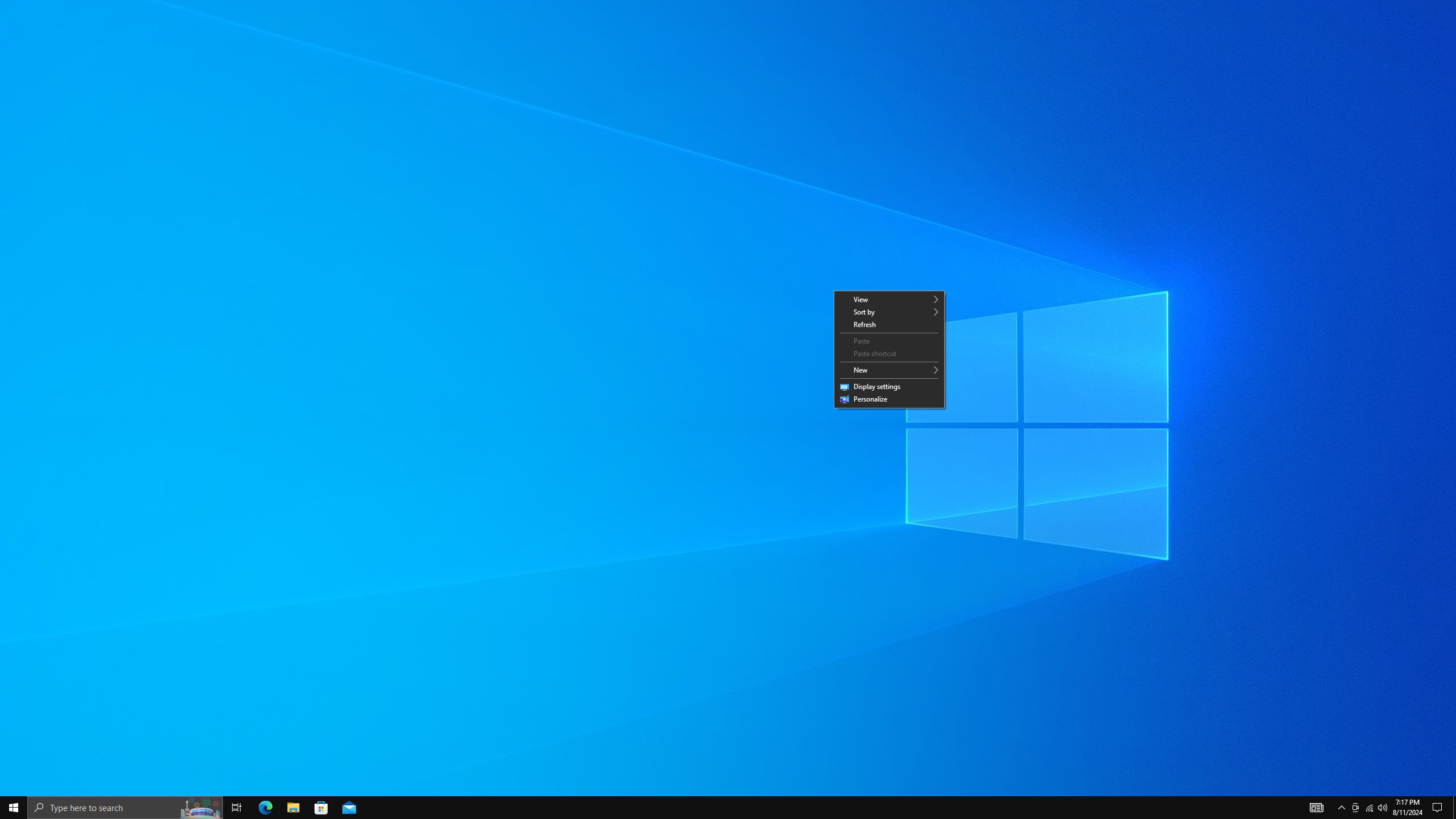Click the Start button
This screenshot has width=1456, height=819.
coord(14,807)
